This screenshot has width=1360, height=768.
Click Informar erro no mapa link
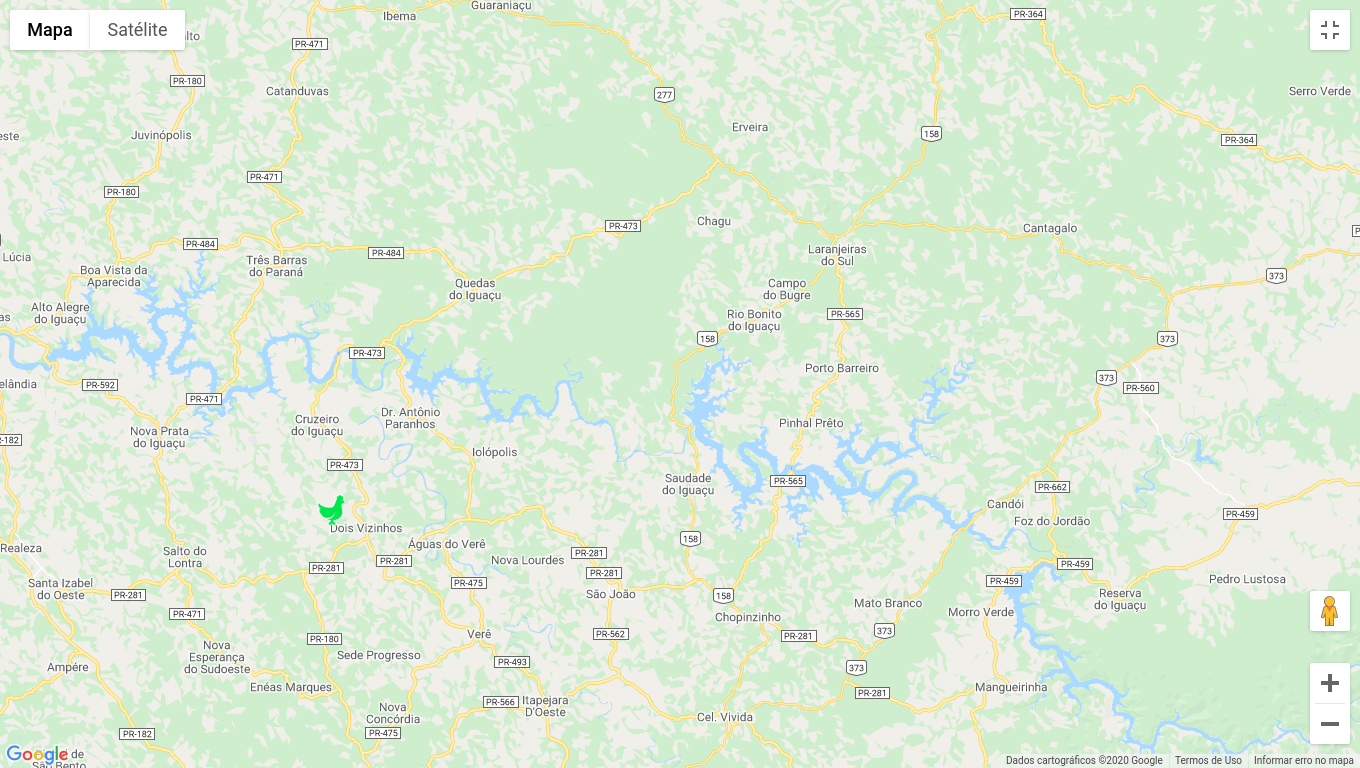click(1304, 760)
